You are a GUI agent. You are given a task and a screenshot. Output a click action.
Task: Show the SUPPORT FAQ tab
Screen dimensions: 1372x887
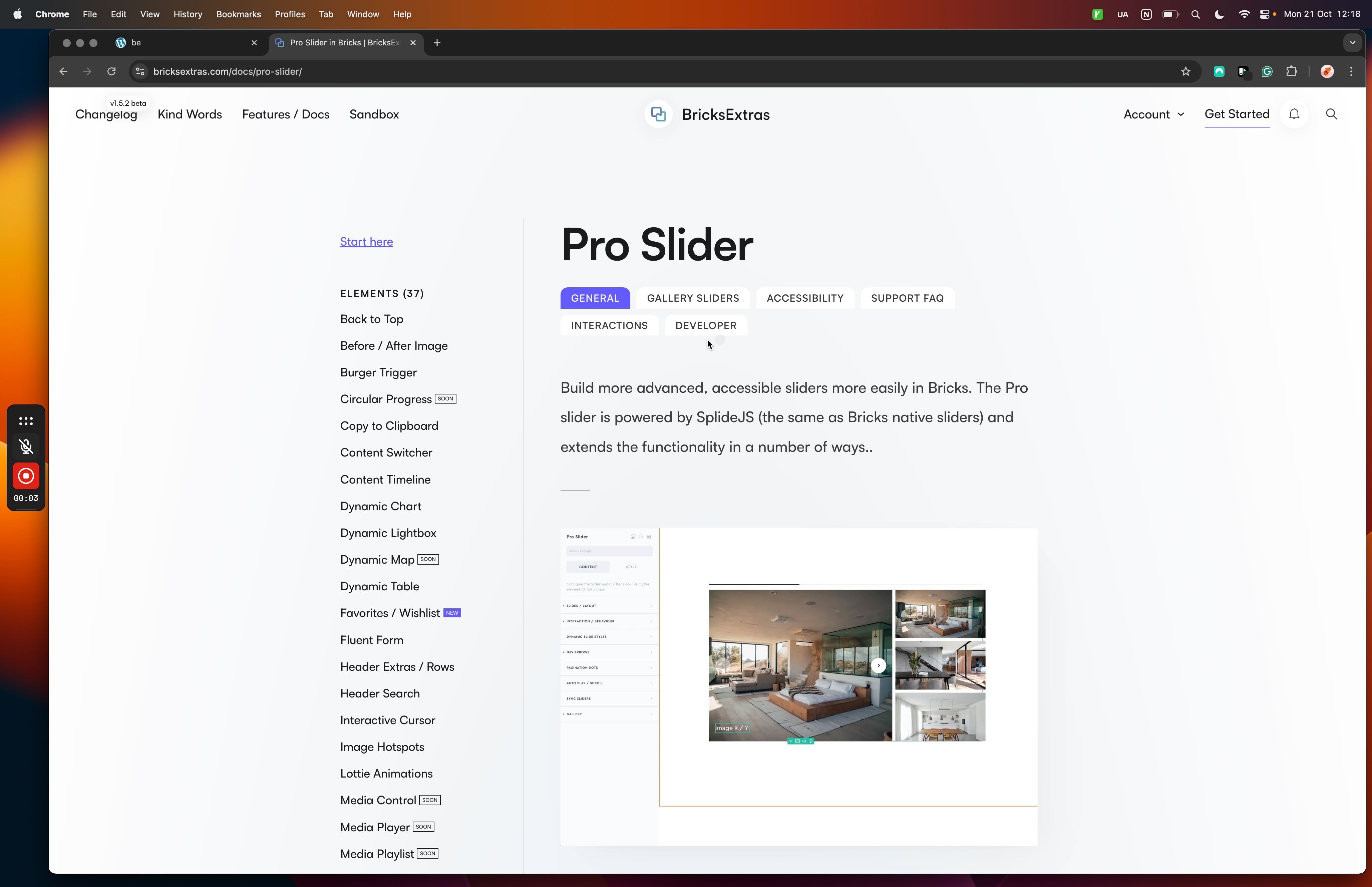(907, 298)
